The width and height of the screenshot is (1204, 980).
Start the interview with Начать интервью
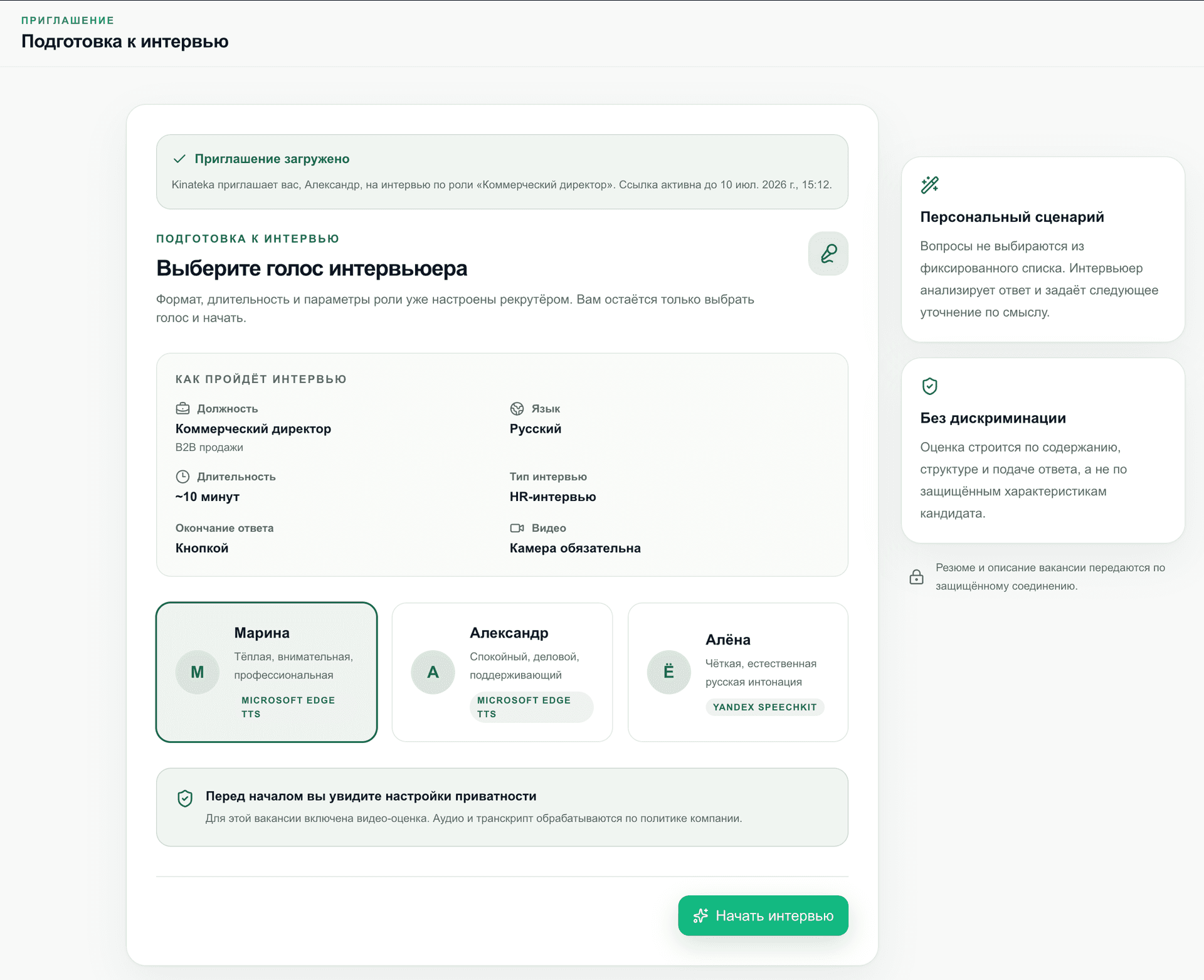(x=763, y=915)
